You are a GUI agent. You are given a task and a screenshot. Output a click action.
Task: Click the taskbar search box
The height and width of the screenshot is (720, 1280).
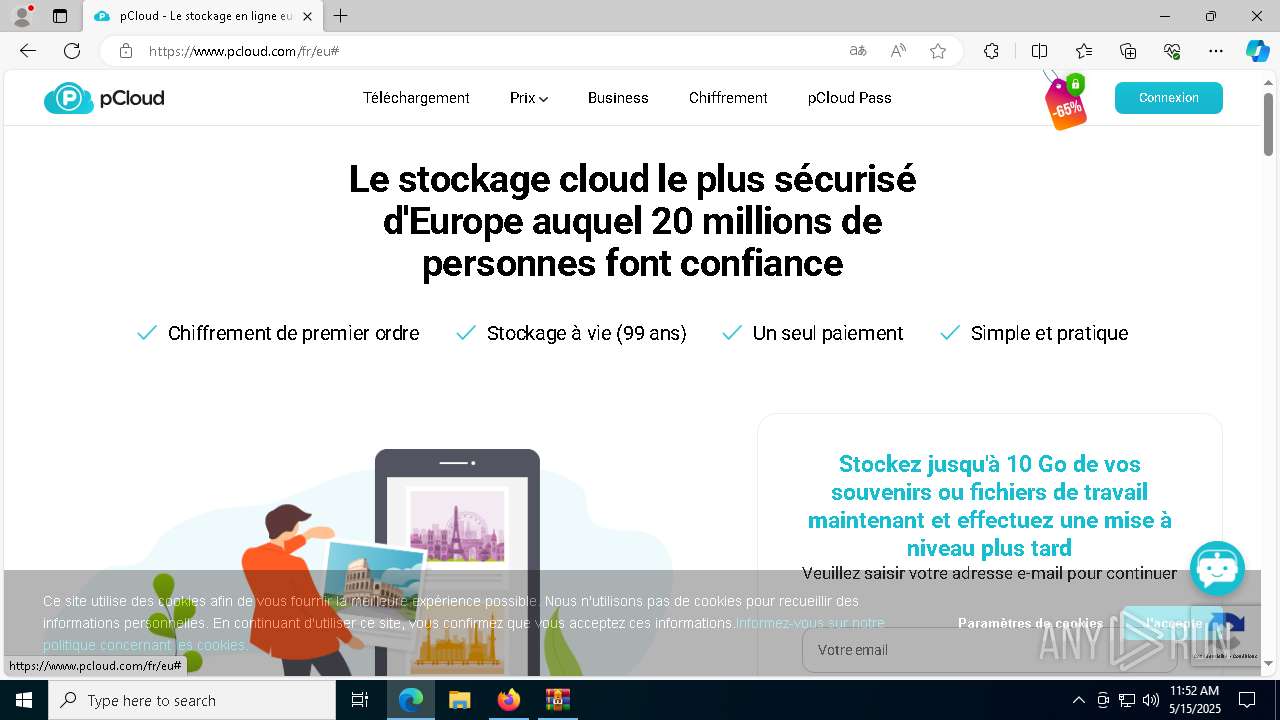pos(192,700)
